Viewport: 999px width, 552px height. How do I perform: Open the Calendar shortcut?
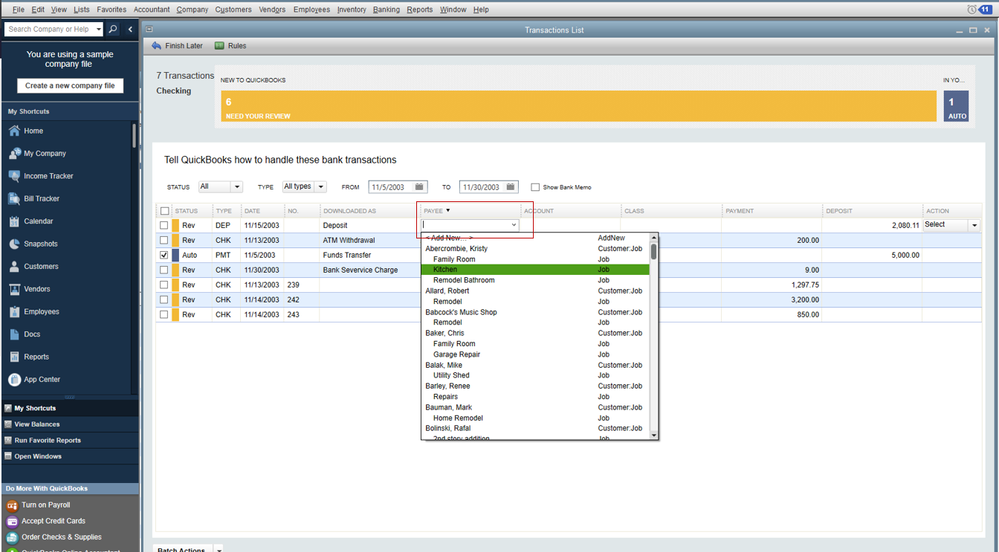[38, 221]
